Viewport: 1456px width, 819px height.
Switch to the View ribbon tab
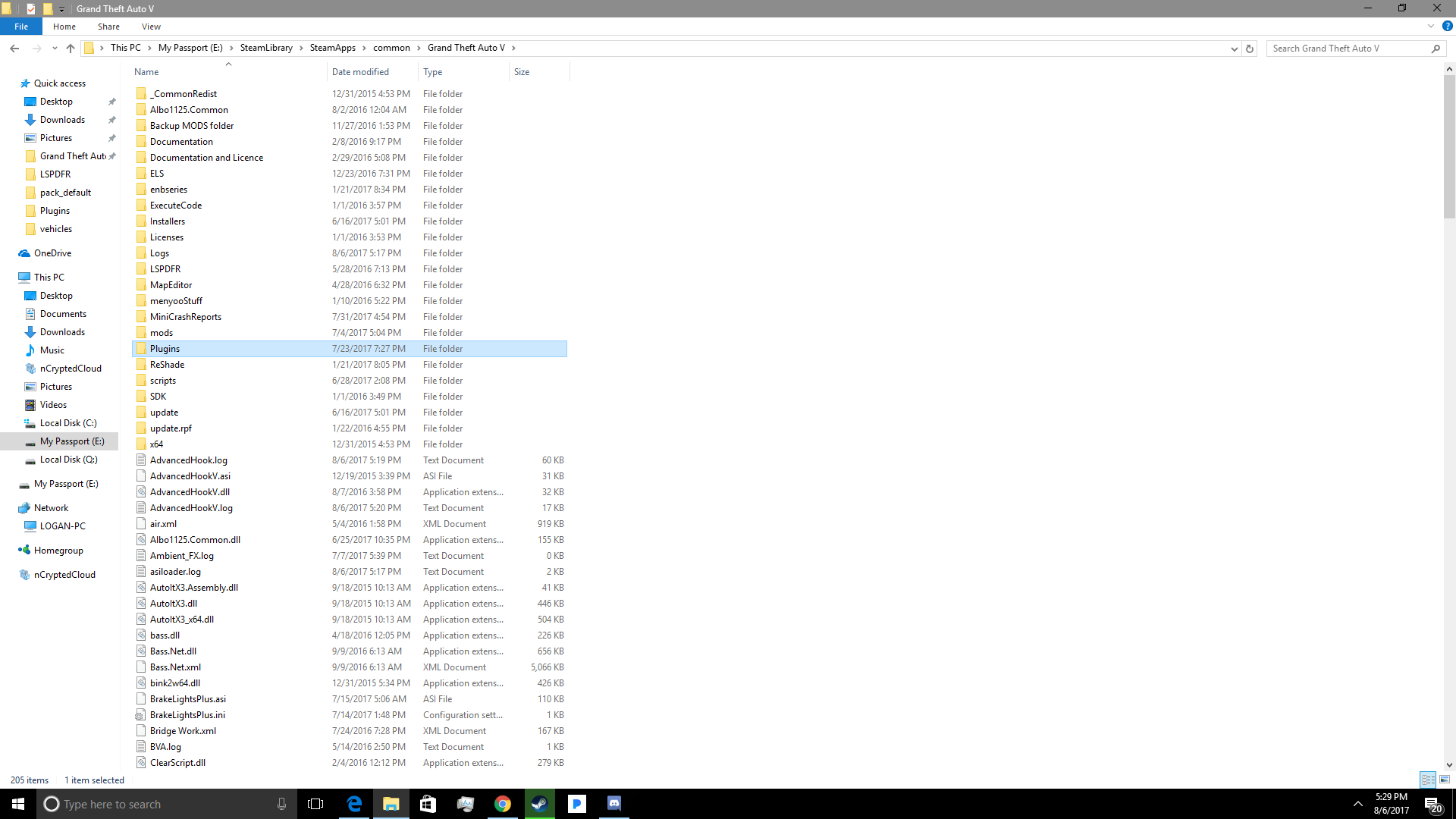click(x=151, y=27)
